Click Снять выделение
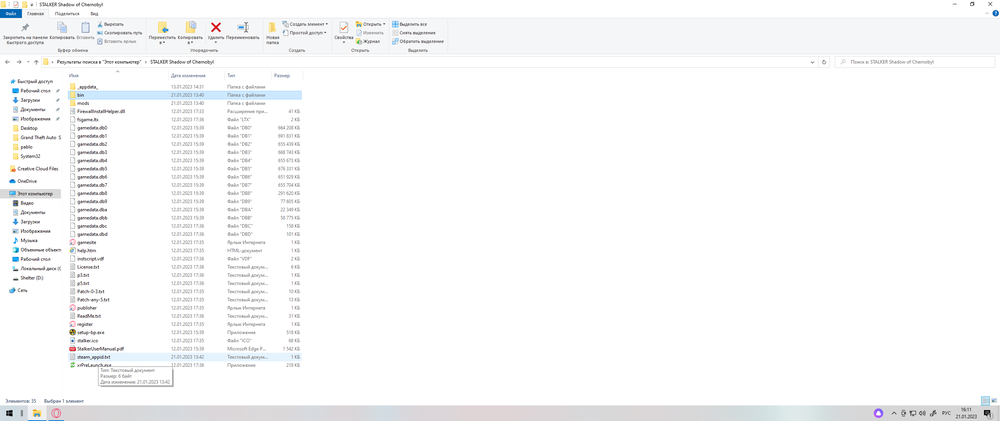Image resolution: width=1000 pixels, height=421 pixels. tap(414, 33)
